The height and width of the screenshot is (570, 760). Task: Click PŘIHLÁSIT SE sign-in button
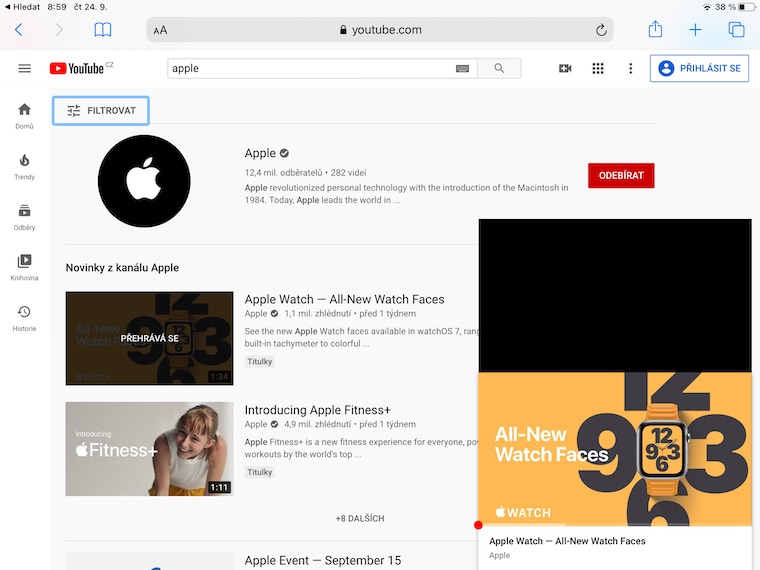[699, 68]
